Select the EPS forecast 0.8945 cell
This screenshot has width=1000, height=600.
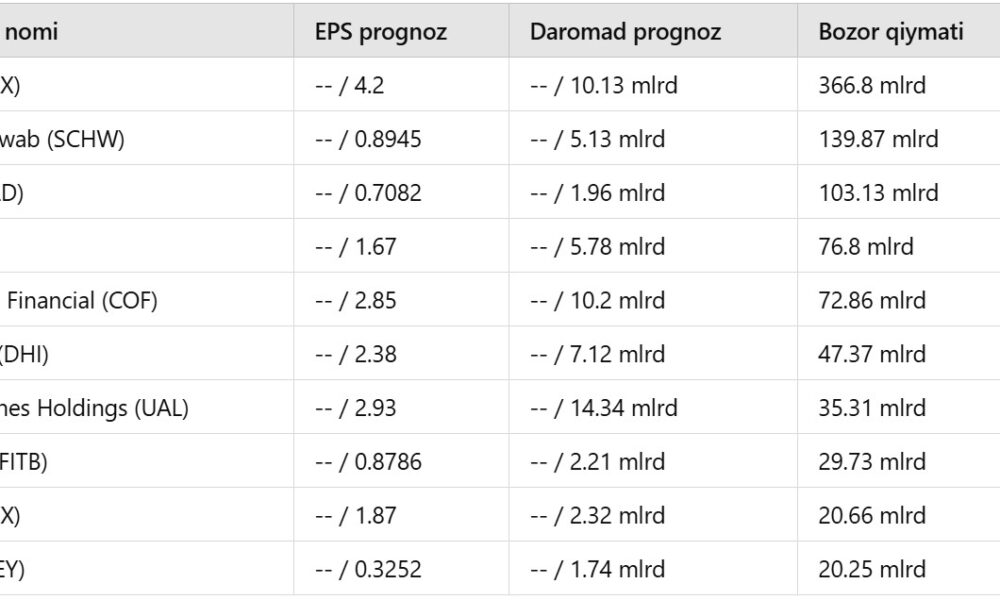pyautogui.click(x=367, y=139)
